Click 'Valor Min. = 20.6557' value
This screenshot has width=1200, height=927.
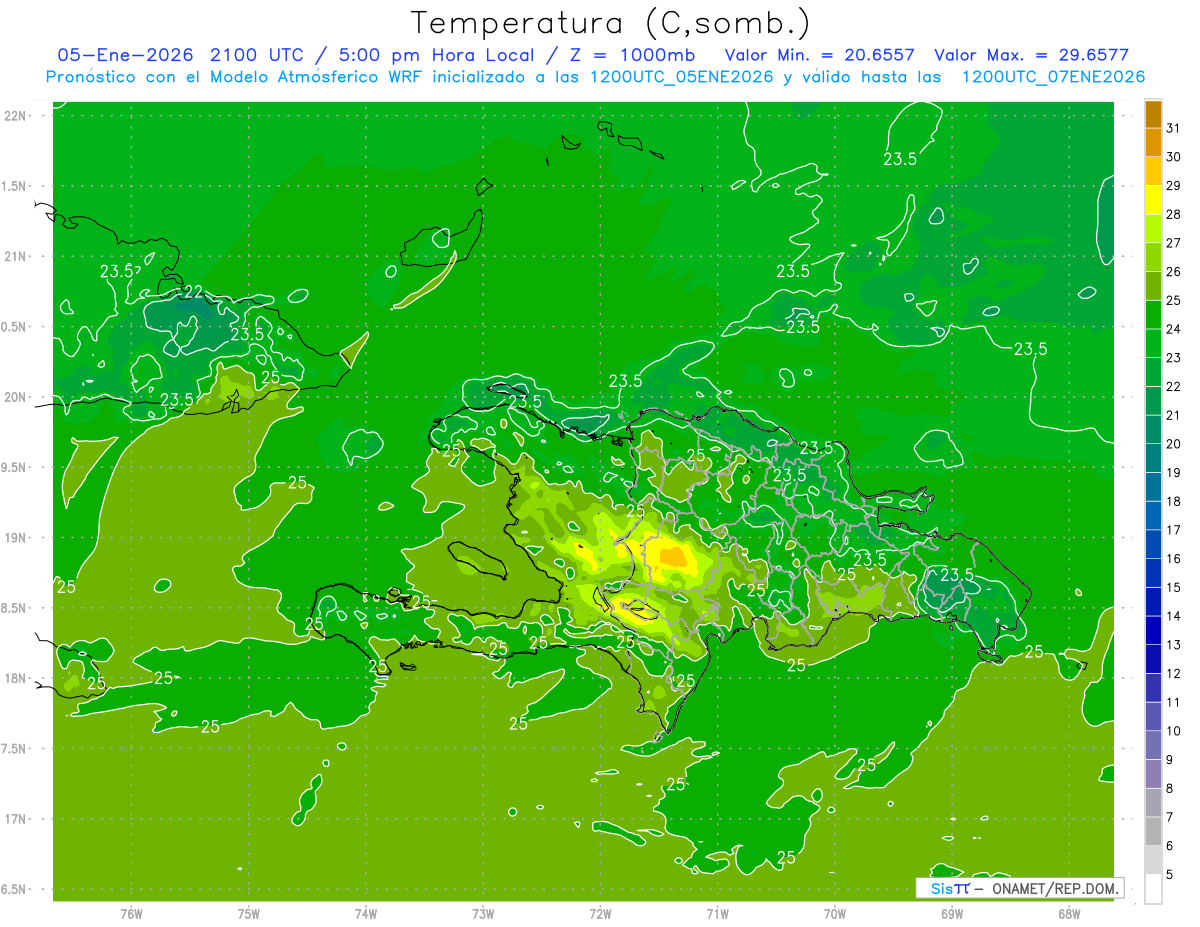coord(819,55)
